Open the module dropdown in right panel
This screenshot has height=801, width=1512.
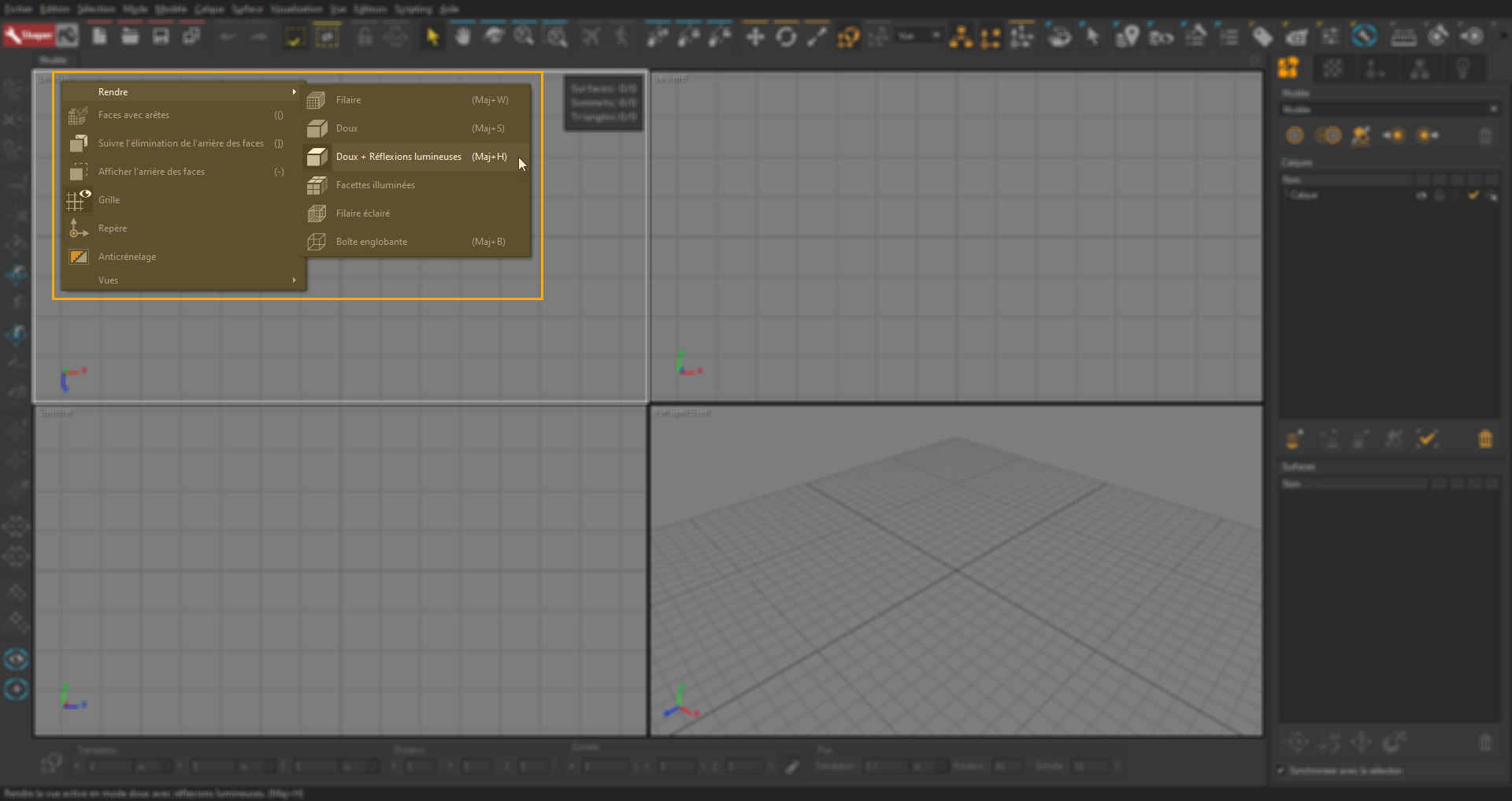(1389, 109)
